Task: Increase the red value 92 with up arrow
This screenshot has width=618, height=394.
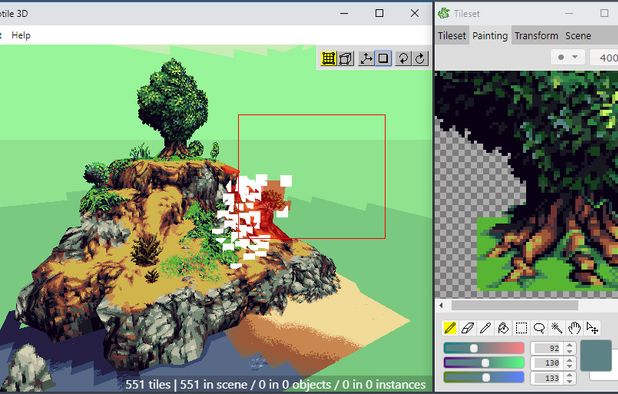Action: click(x=570, y=345)
